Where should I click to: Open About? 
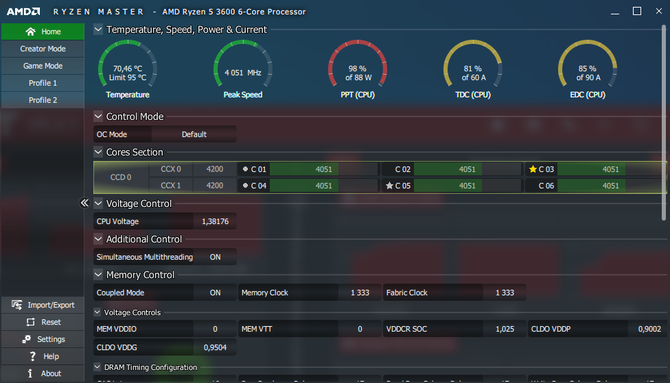43,373
